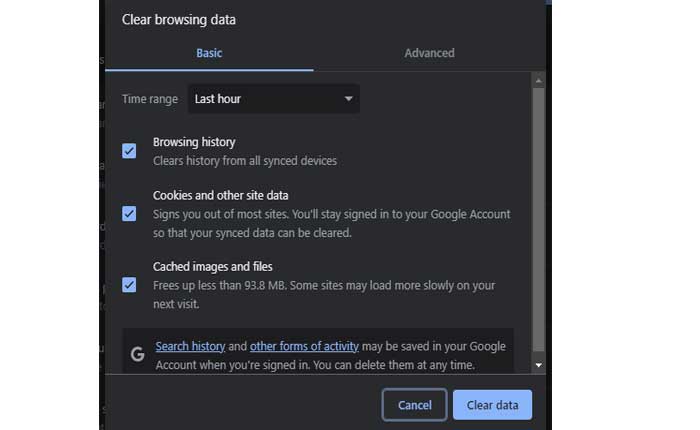
Task: Follow the other forms of activity link
Action: 304,346
